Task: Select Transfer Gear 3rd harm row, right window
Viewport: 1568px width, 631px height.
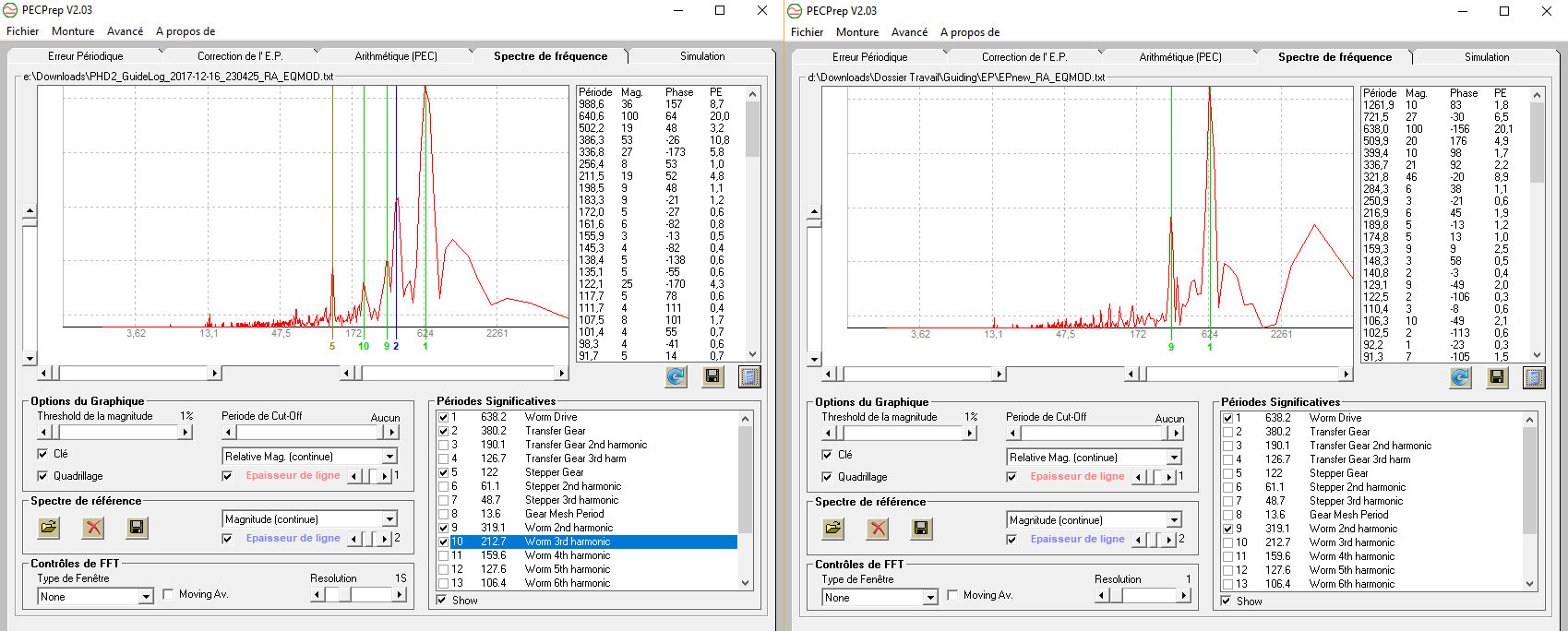Action: tap(1371, 459)
